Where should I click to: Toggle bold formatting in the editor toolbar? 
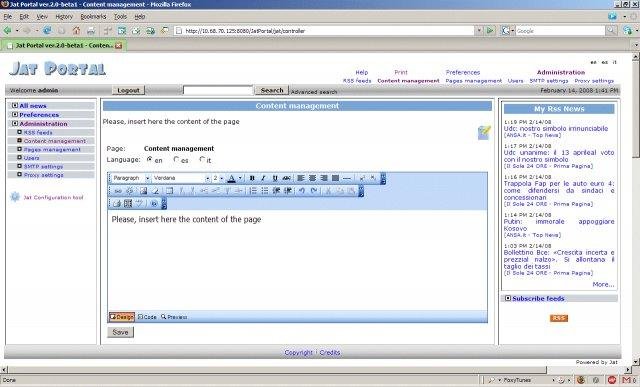[252, 178]
